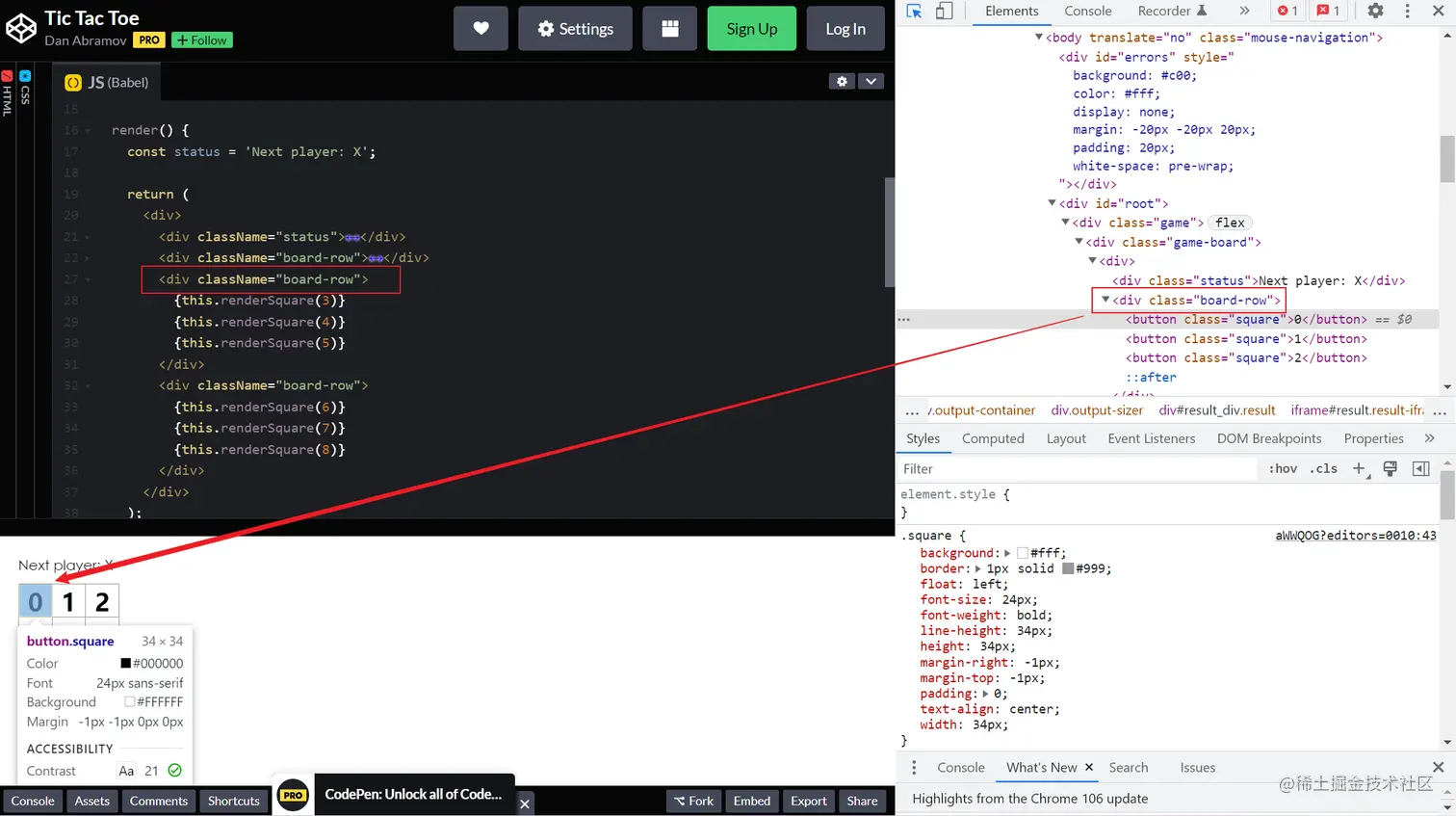This screenshot has height=816, width=1456.
Task: Expand the background property shorthand
Action: [x=1007, y=553]
